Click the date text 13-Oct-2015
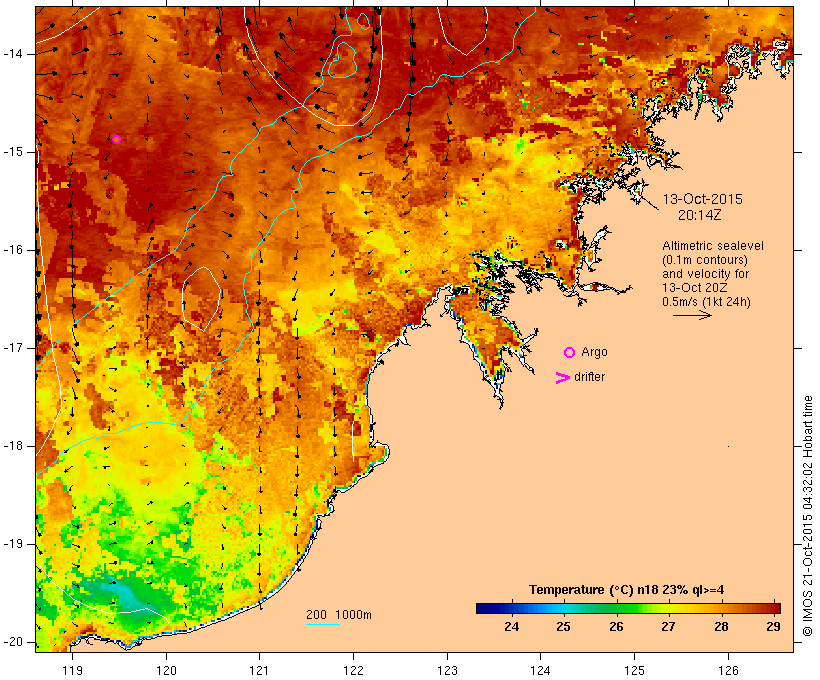Screen dimensions: 820x680 702,199
